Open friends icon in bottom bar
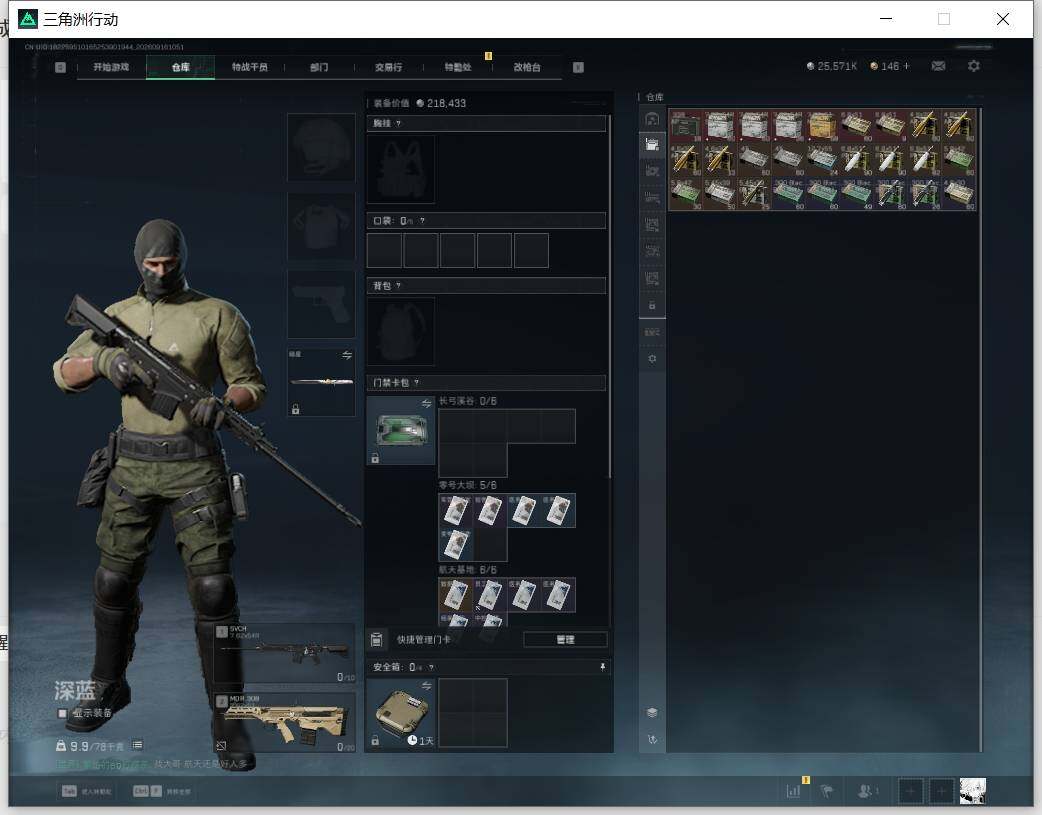Screen dimensions: 1042x815 point(866,791)
